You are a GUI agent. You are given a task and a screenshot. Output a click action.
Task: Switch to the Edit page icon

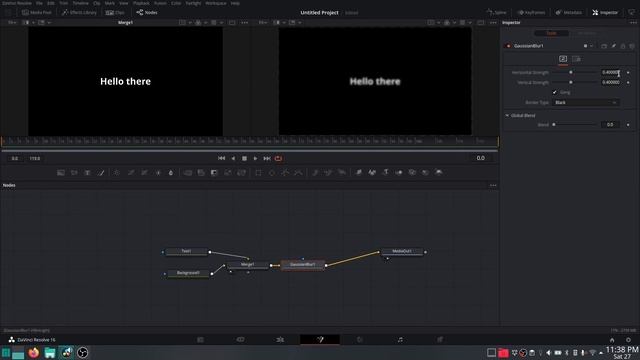click(280, 340)
